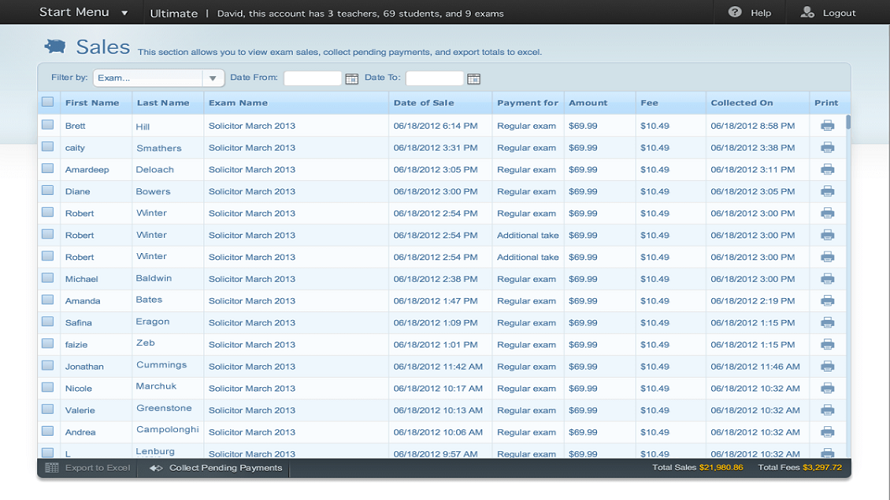Click the Ultimate plan label
The image size is (890, 500).
174,13
